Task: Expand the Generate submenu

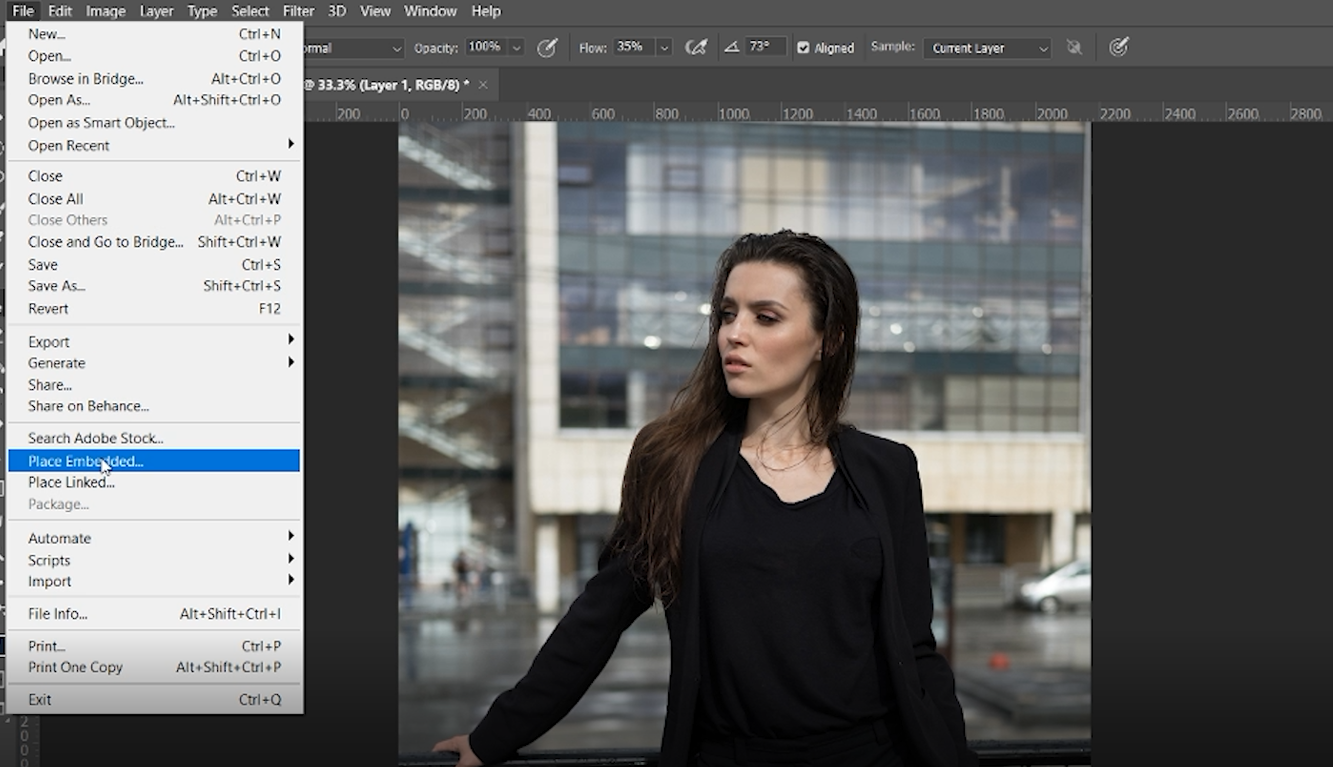Action: pos(154,363)
